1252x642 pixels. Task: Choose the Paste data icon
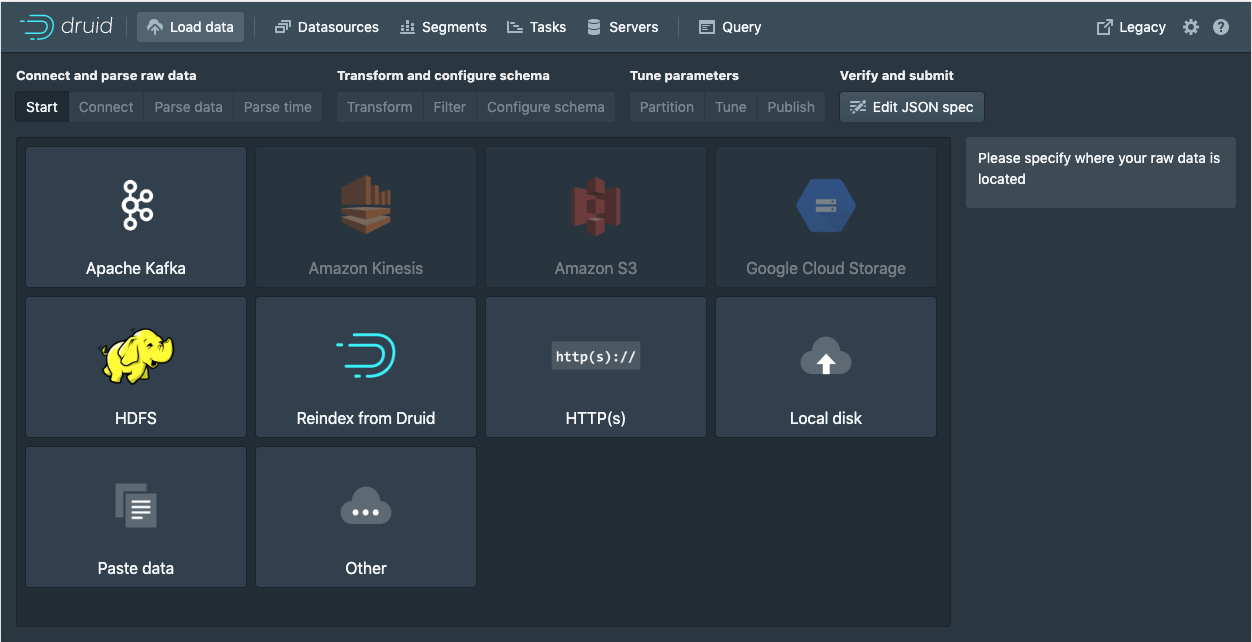(136, 505)
